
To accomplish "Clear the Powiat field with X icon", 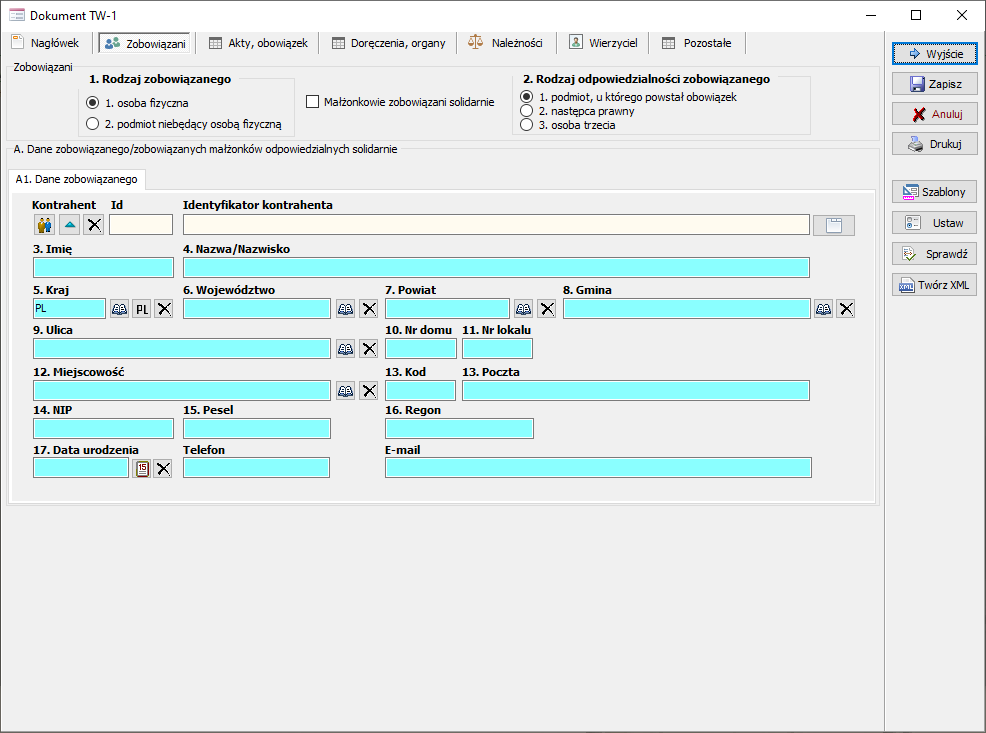I will click(547, 309).
